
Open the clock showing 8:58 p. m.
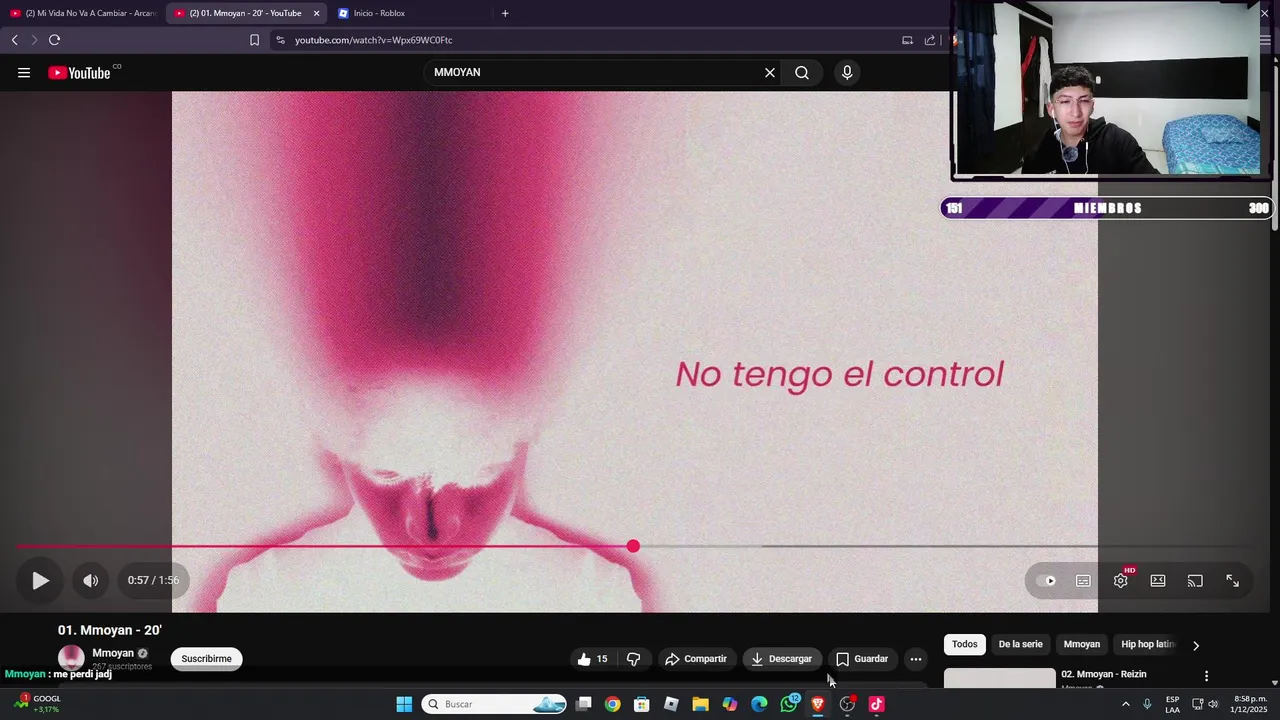(x=1250, y=704)
